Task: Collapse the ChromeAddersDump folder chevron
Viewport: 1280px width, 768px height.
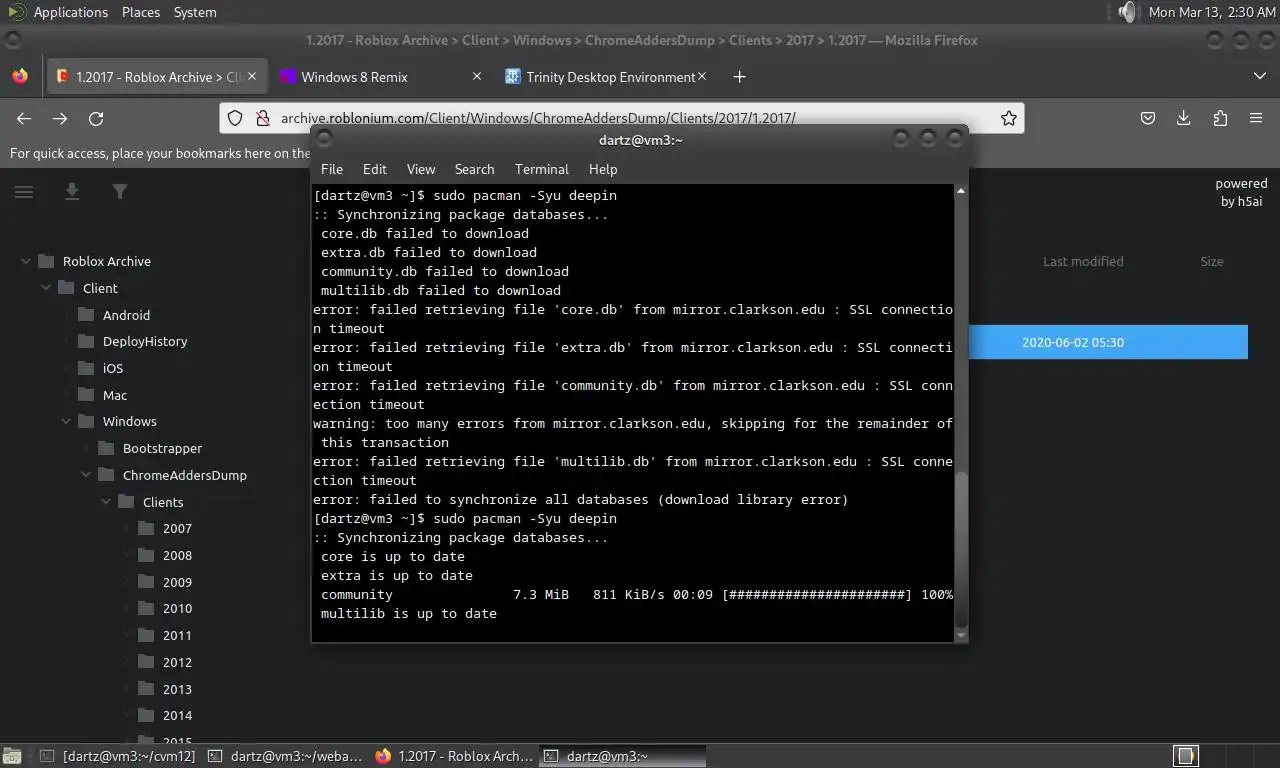Action: [86, 475]
